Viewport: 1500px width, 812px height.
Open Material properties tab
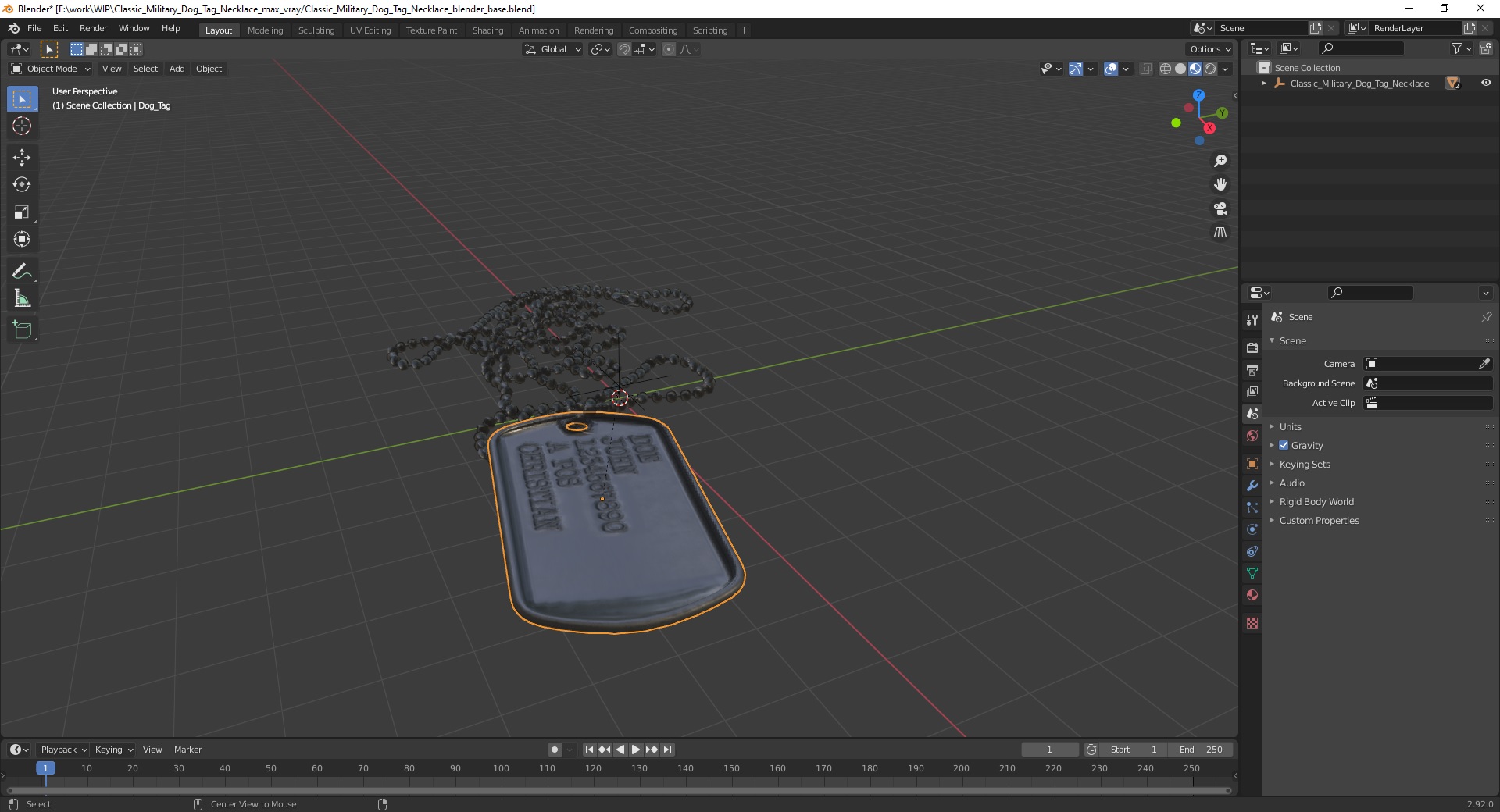(x=1252, y=595)
